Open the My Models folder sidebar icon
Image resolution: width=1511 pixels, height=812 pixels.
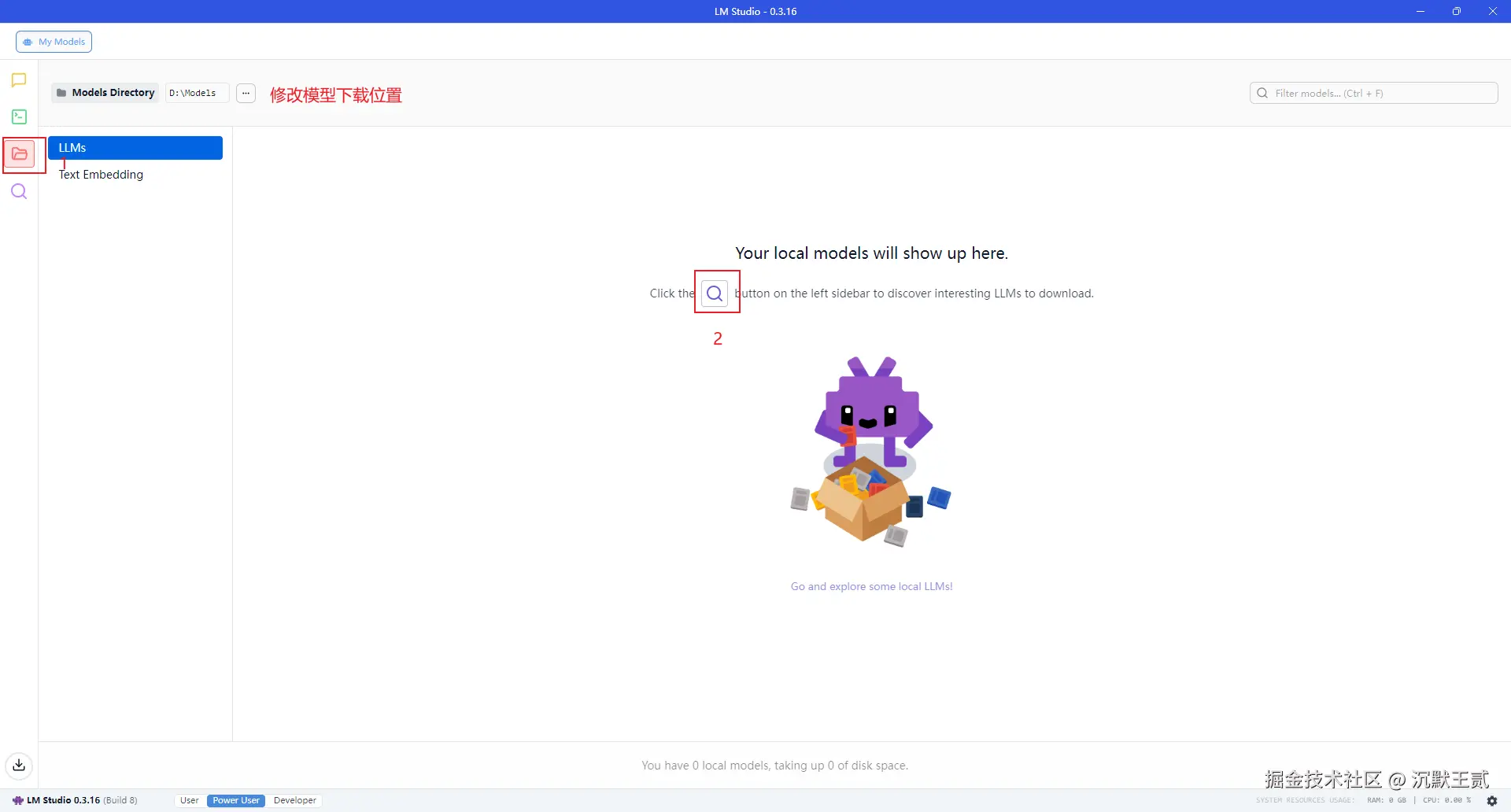(20, 154)
